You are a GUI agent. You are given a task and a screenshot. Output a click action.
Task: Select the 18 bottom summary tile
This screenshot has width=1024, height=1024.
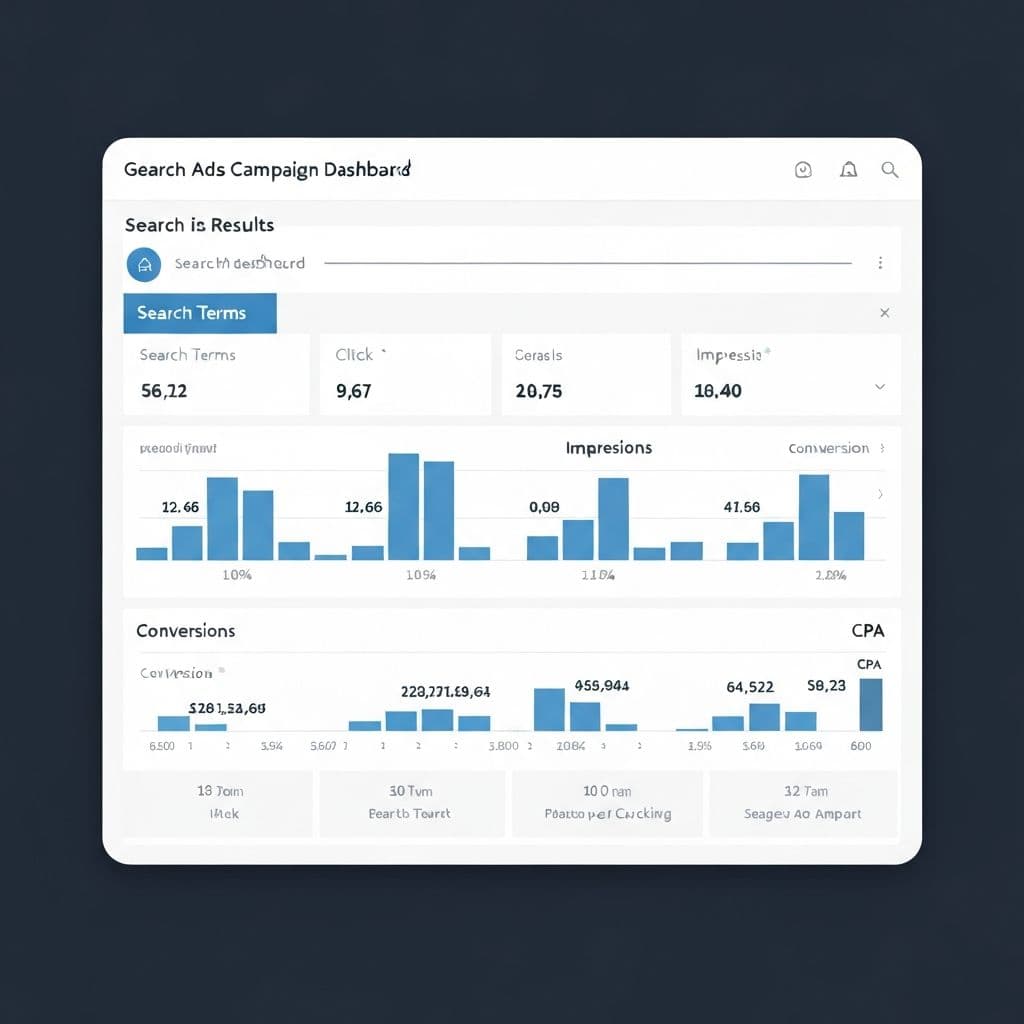point(218,802)
